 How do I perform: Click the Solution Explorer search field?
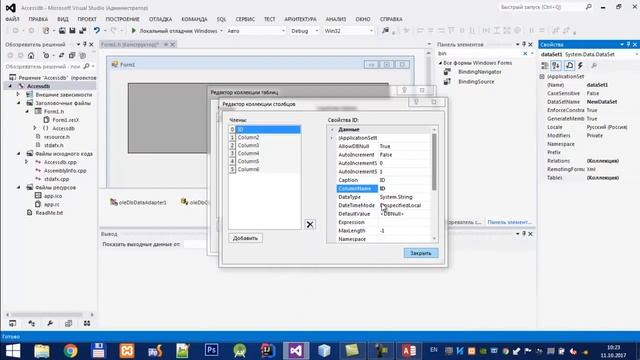click(x=43, y=66)
